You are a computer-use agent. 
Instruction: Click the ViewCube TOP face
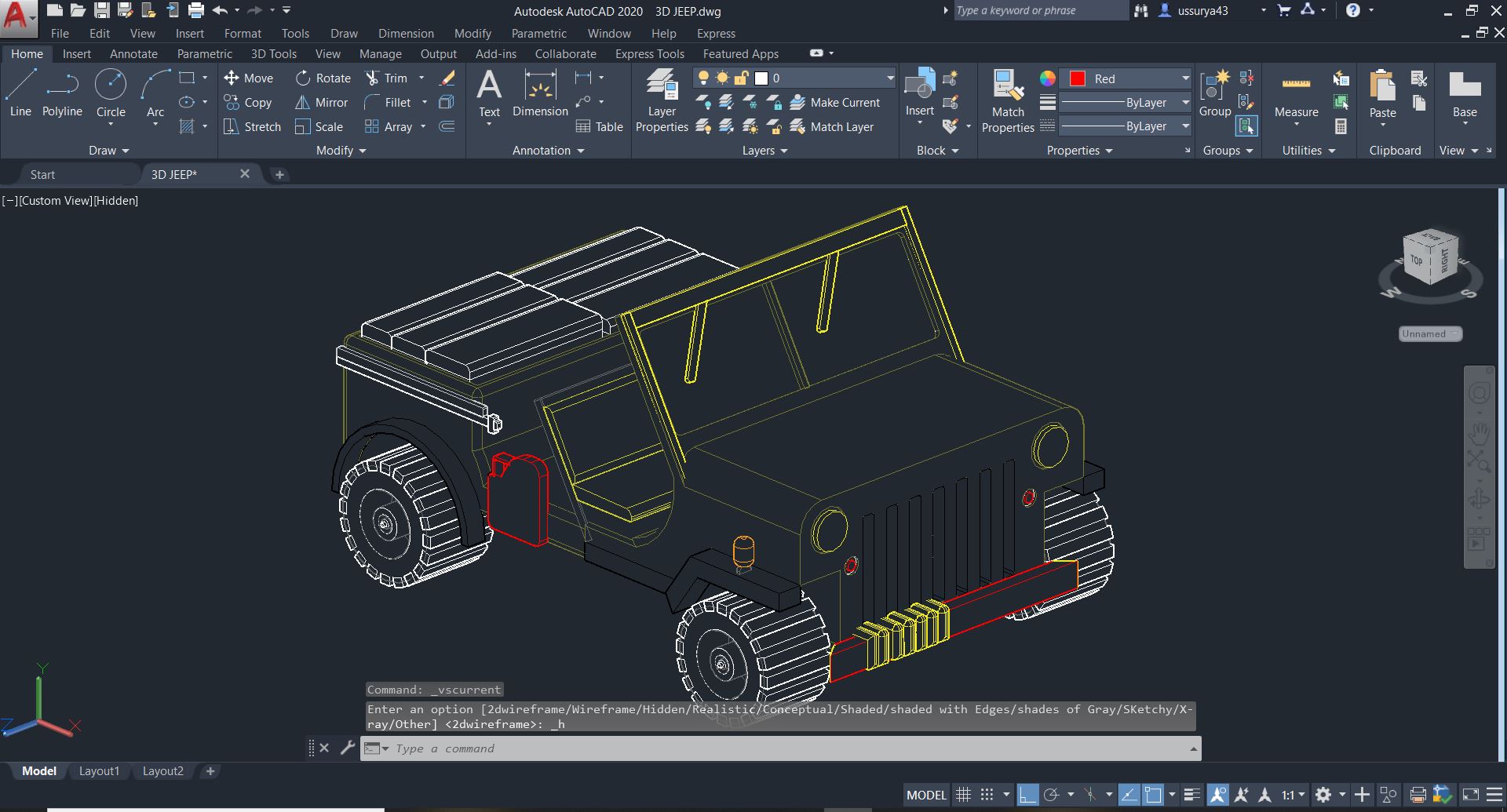tap(1416, 260)
